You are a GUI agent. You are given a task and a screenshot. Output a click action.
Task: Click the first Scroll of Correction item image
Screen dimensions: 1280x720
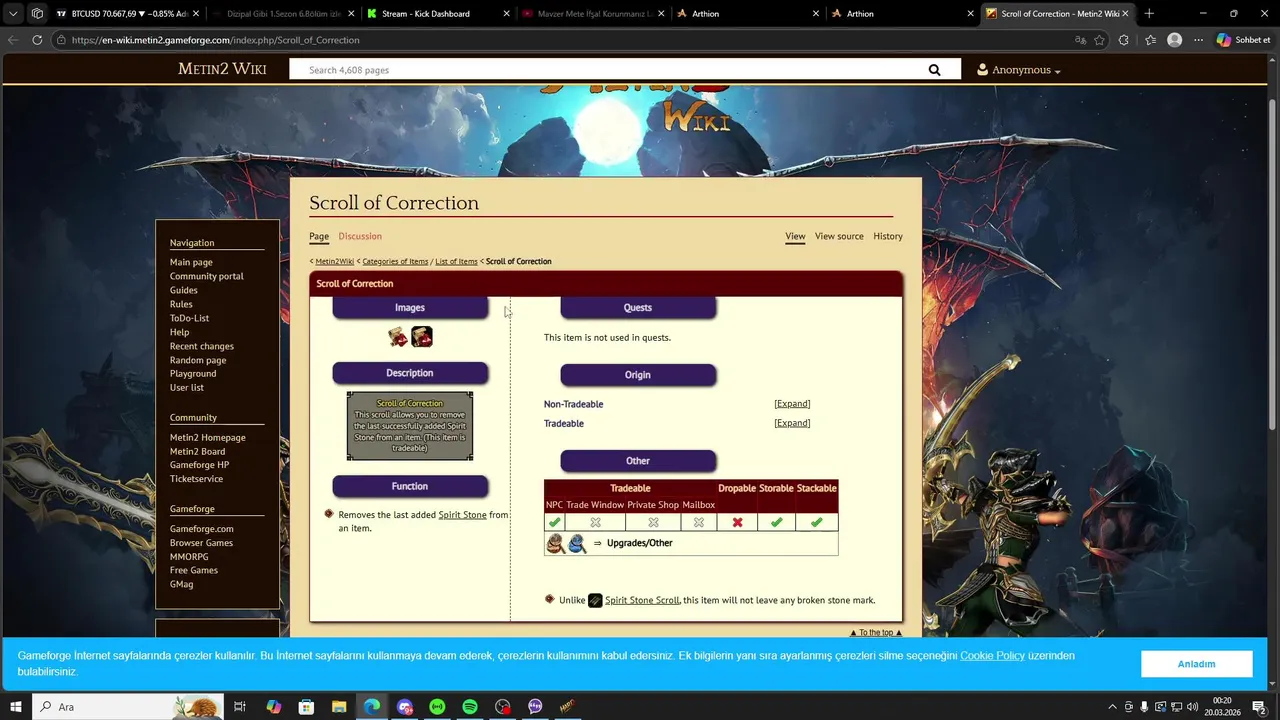(x=398, y=337)
